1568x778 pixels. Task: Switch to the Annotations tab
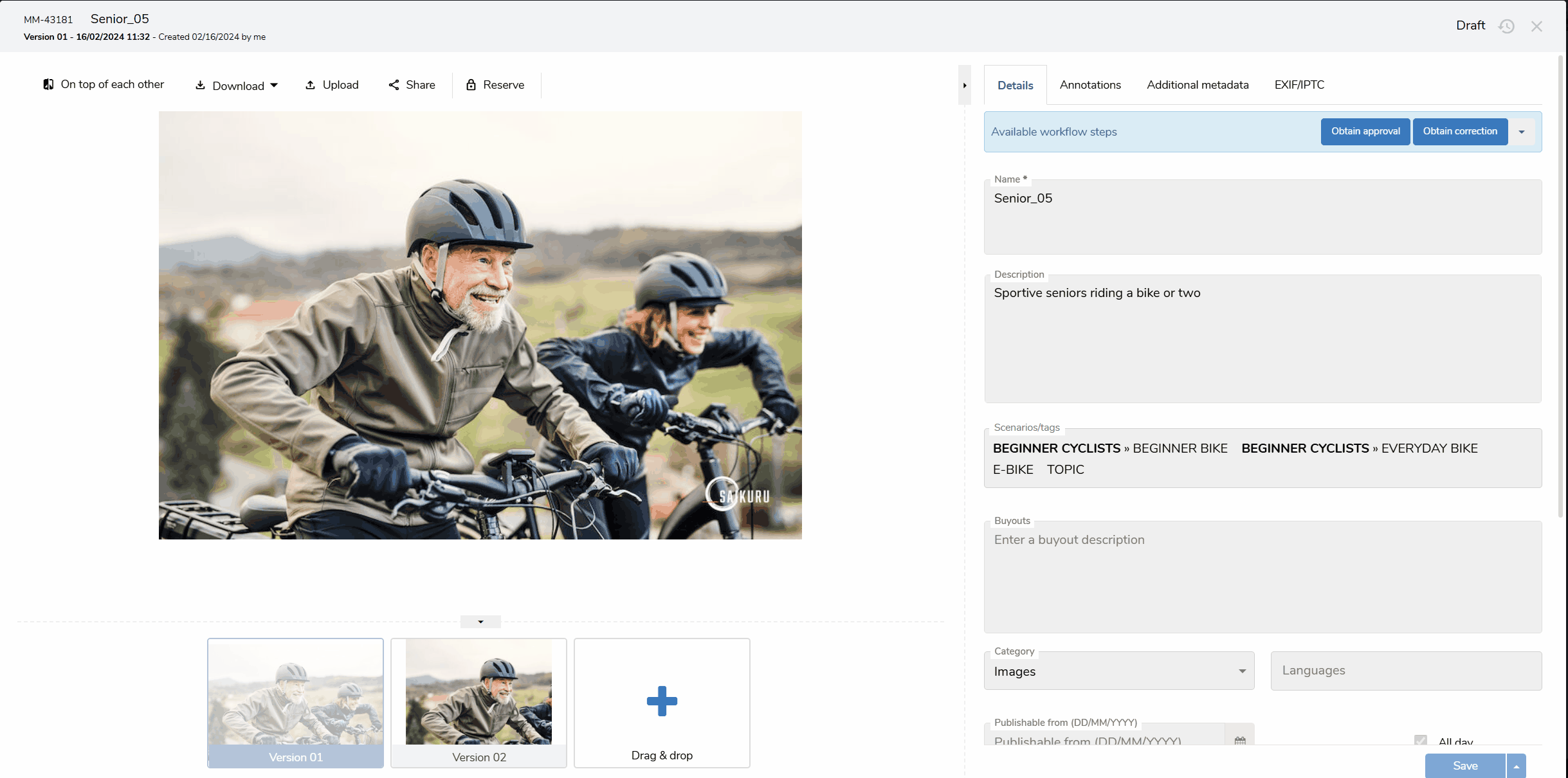[x=1089, y=85]
